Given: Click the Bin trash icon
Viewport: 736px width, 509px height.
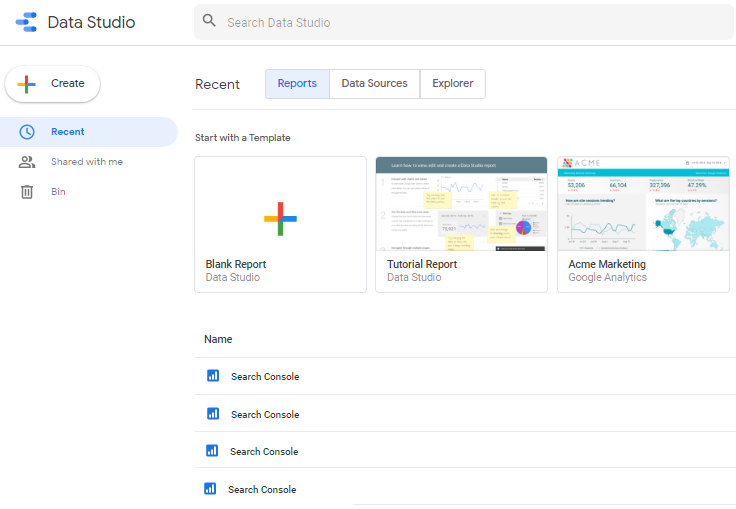Looking at the screenshot, I should pos(27,192).
